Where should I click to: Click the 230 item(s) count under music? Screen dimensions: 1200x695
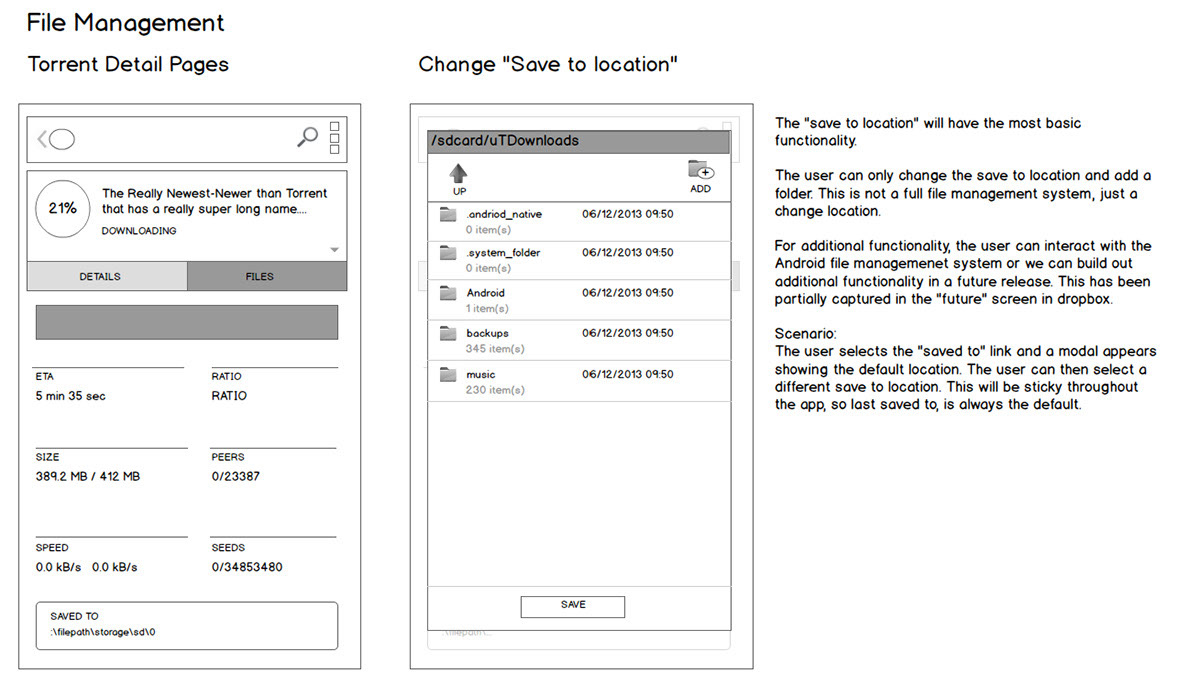point(495,390)
